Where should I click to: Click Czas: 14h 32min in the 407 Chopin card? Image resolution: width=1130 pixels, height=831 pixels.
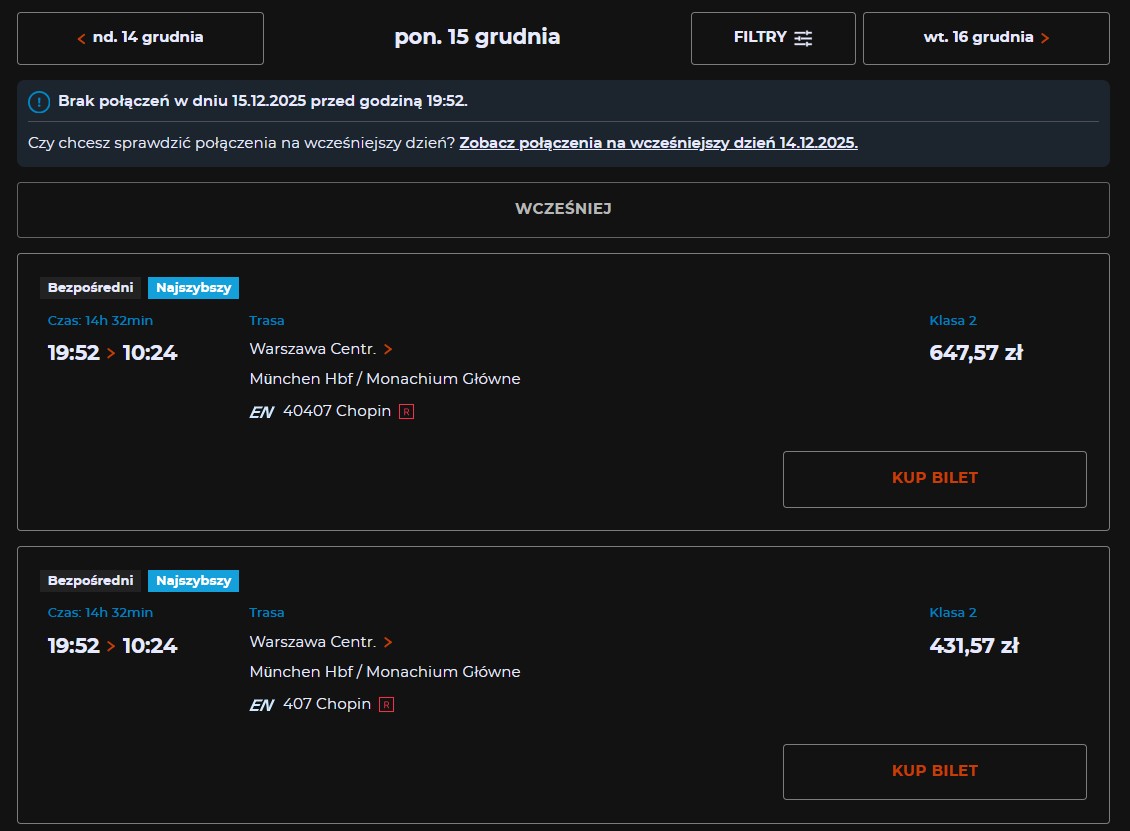tap(100, 613)
